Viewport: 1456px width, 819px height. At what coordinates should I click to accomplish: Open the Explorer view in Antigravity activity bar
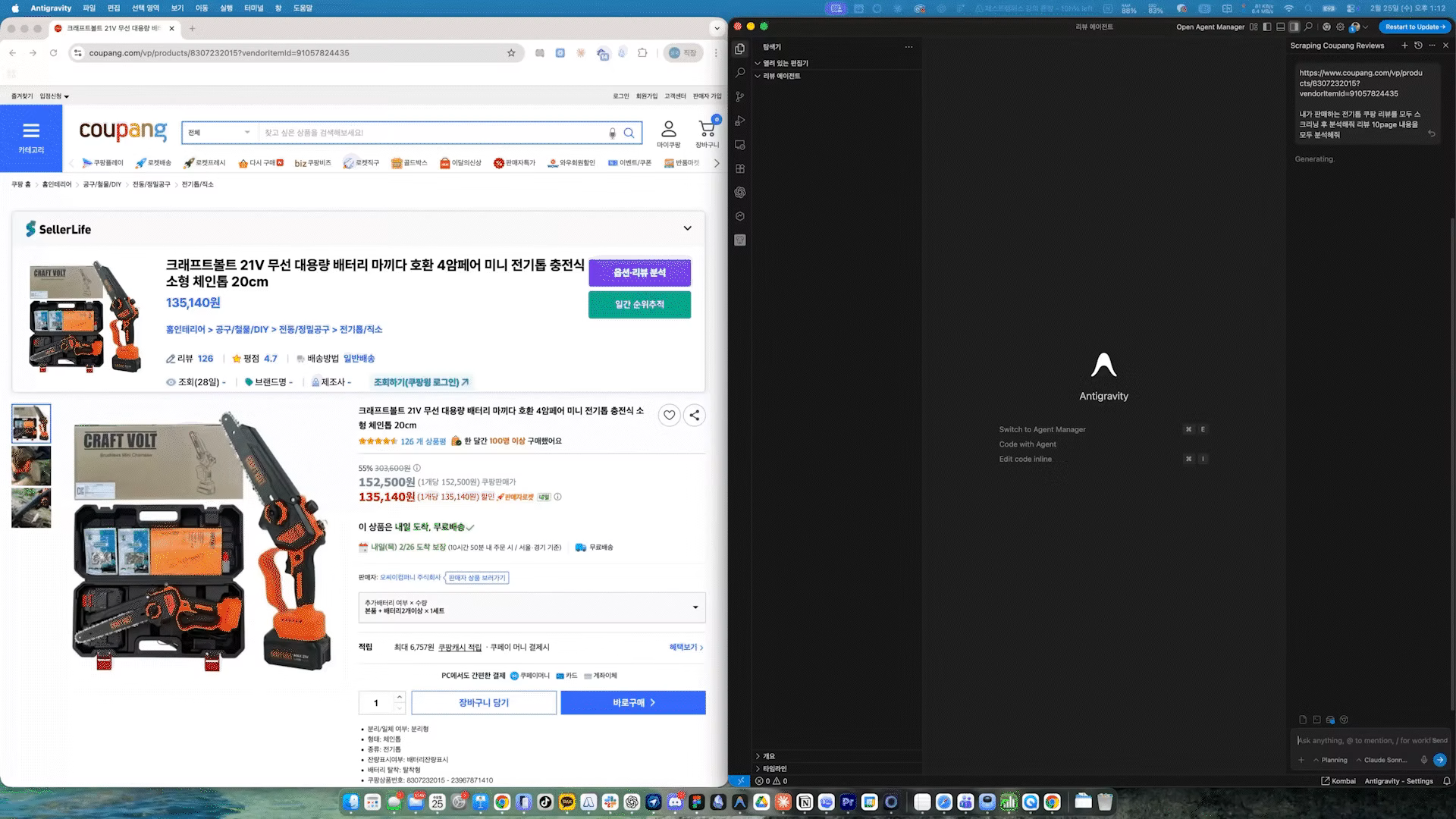pos(740,49)
